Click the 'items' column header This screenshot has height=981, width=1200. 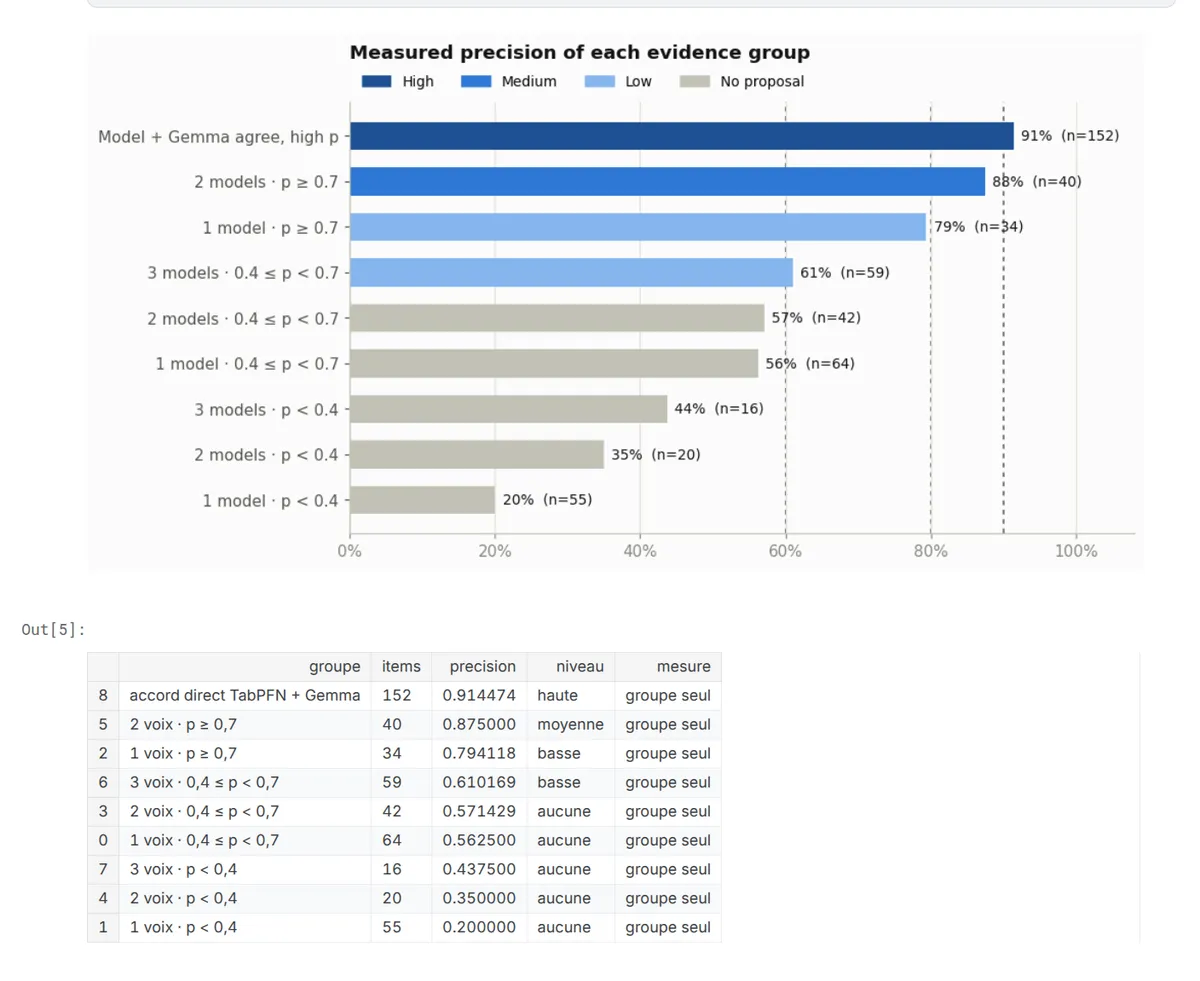click(401, 667)
